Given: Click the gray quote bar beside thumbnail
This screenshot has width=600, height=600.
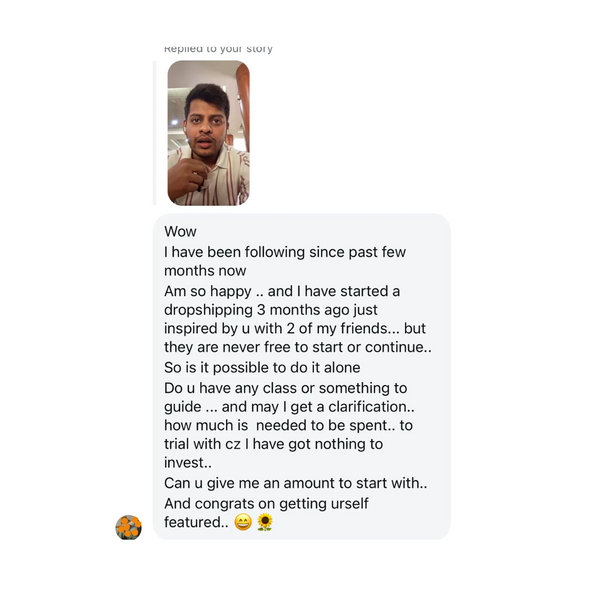Looking at the screenshot, I should pyautogui.click(x=155, y=133).
